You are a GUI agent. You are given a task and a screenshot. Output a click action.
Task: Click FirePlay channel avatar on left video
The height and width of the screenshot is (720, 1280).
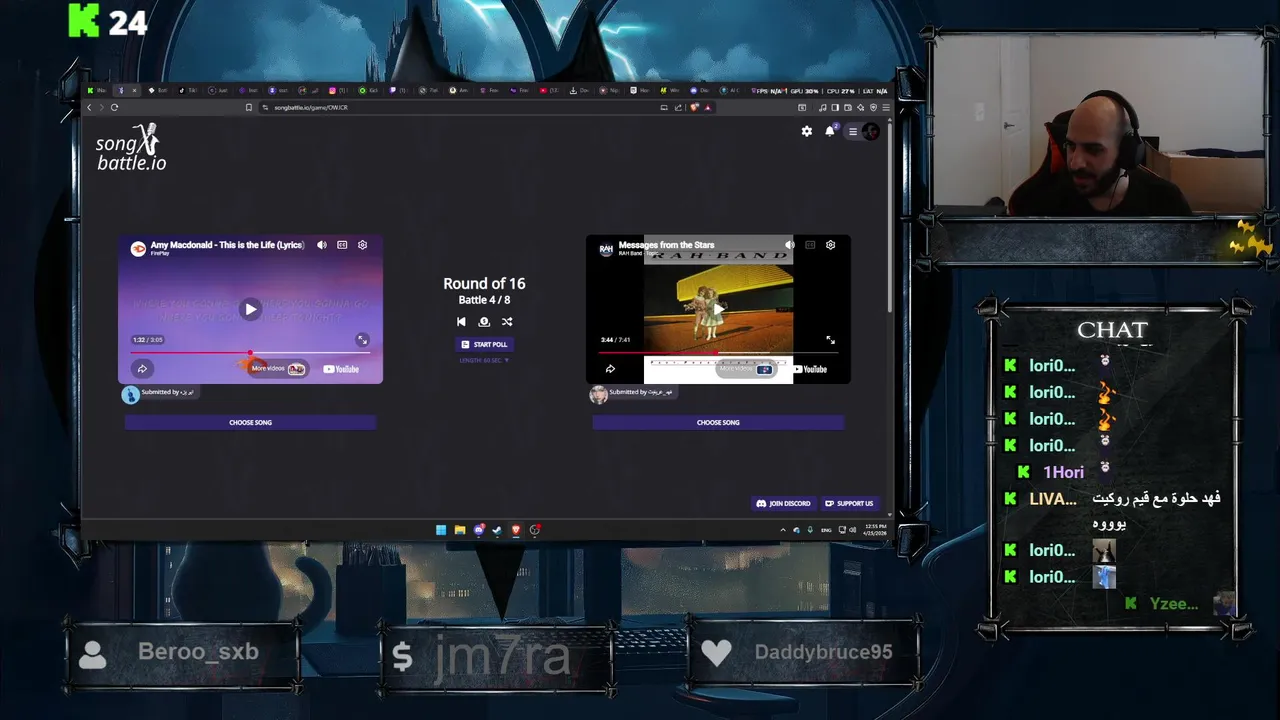(138, 248)
